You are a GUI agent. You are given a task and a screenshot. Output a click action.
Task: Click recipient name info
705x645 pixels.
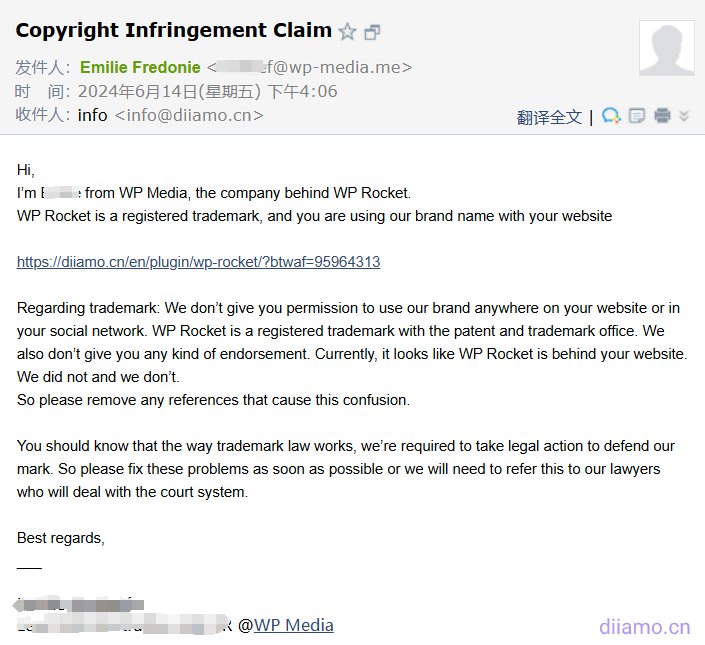(x=92, y=116)
